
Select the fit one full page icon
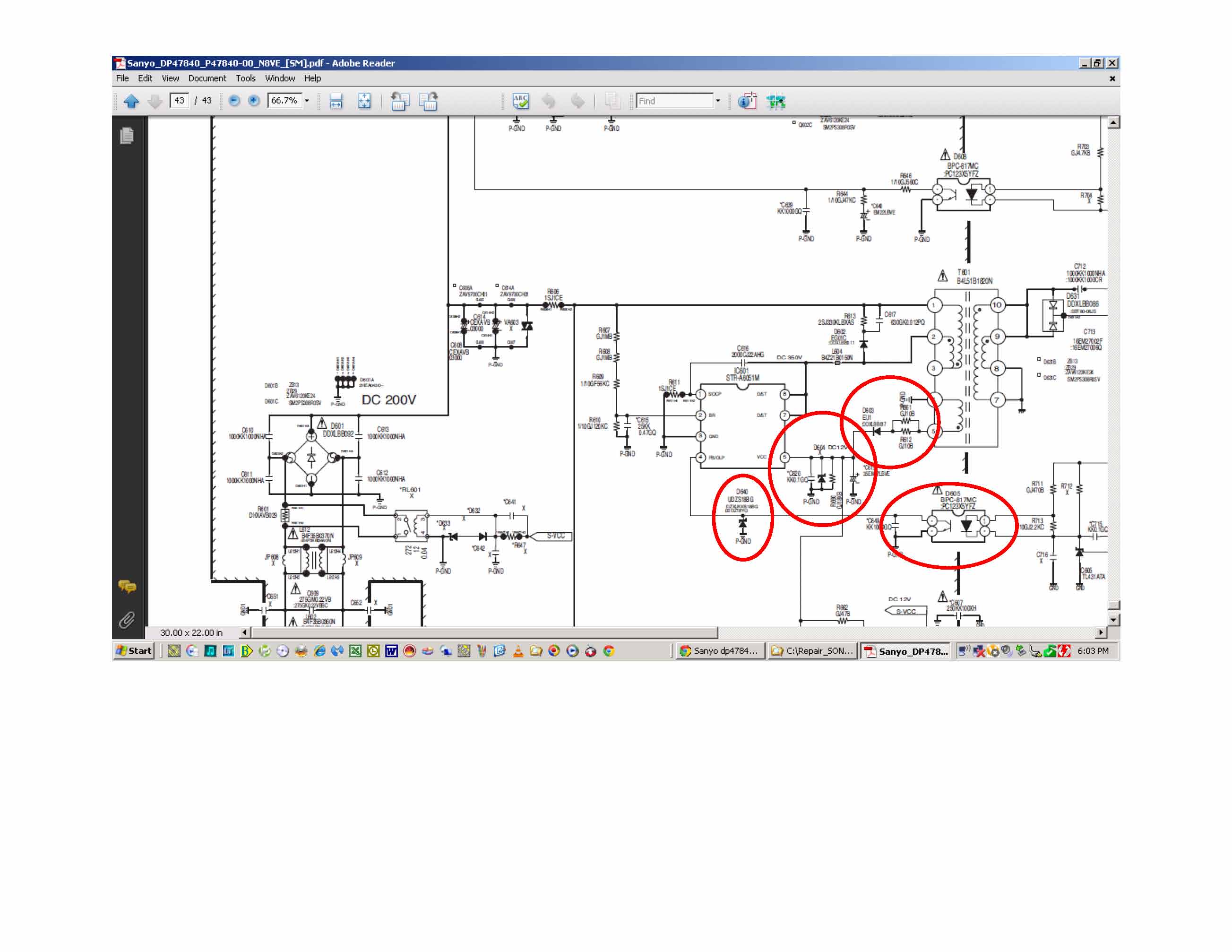click(364, 101)
